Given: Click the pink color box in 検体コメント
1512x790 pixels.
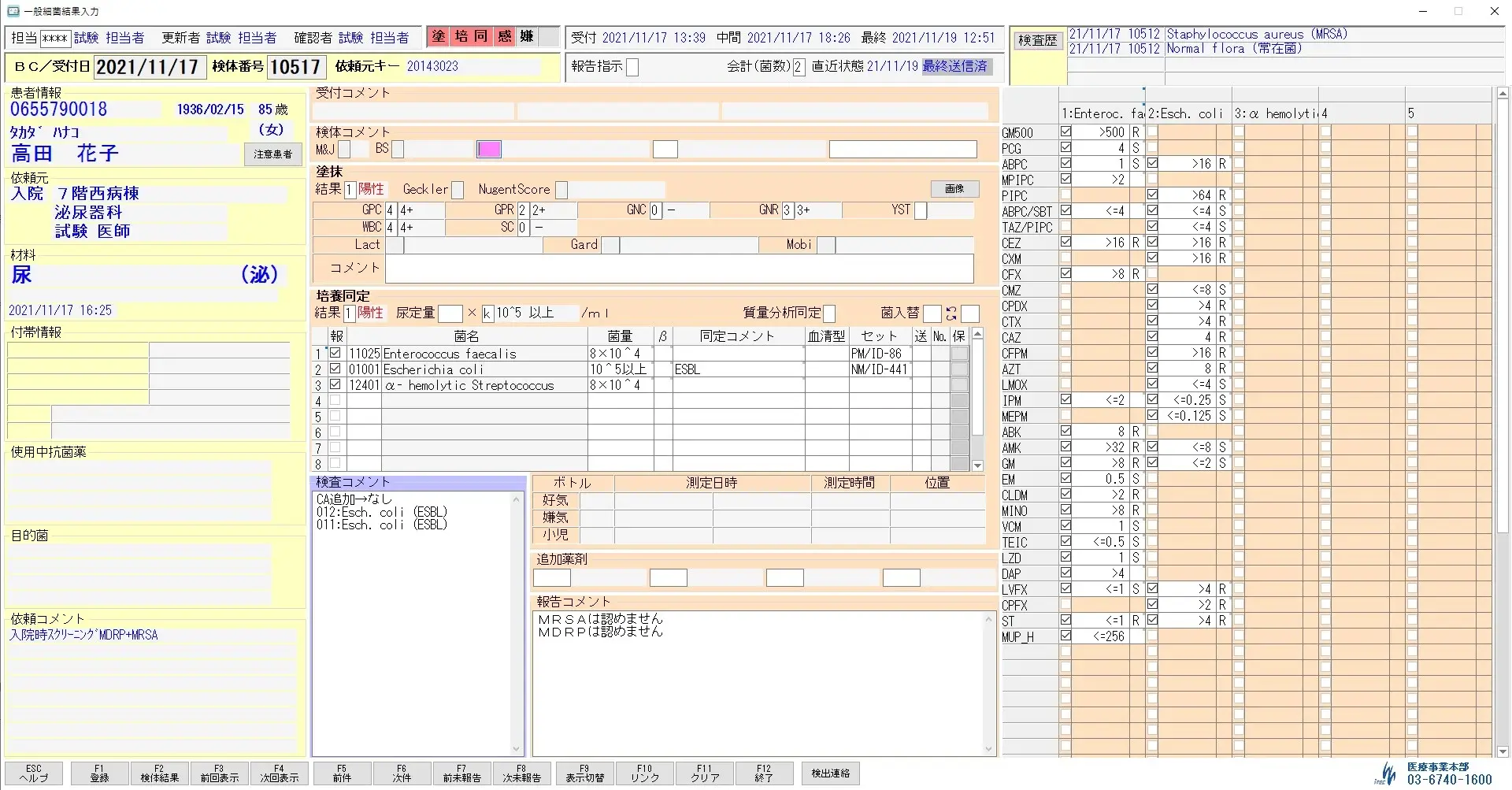Looking at the screenshot, I should [x=488, y=149].
